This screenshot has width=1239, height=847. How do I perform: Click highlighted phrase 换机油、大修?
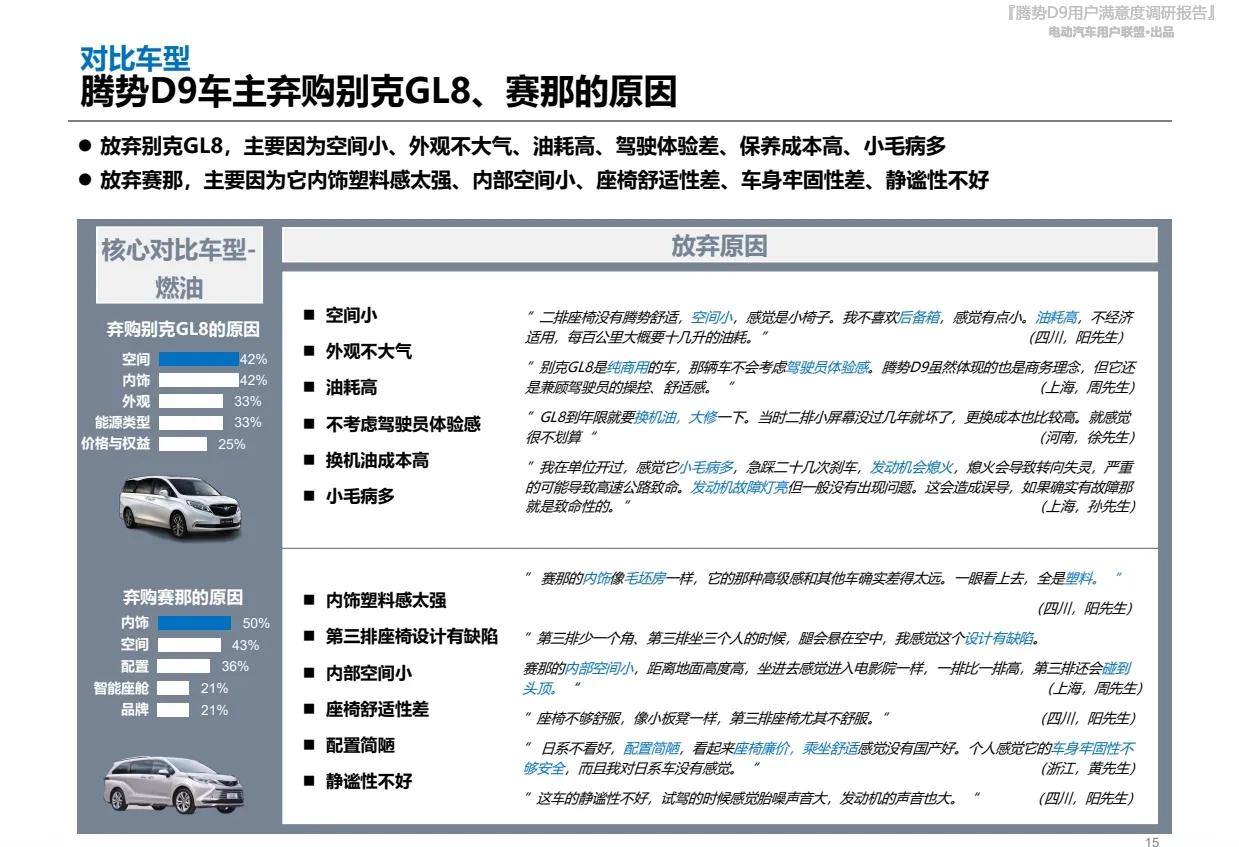coord(676,417)
